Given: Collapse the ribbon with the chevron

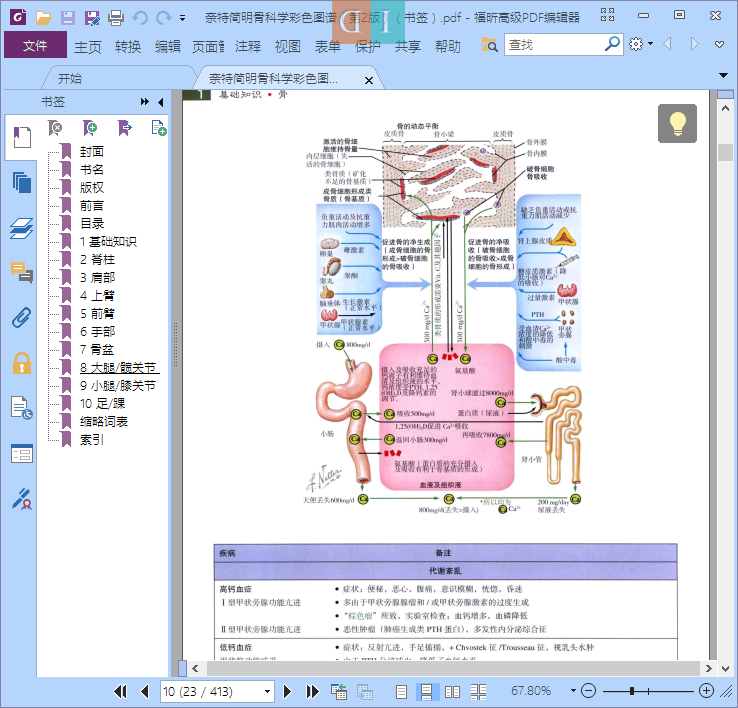Looking at the screenshot, I should [719, 45].
